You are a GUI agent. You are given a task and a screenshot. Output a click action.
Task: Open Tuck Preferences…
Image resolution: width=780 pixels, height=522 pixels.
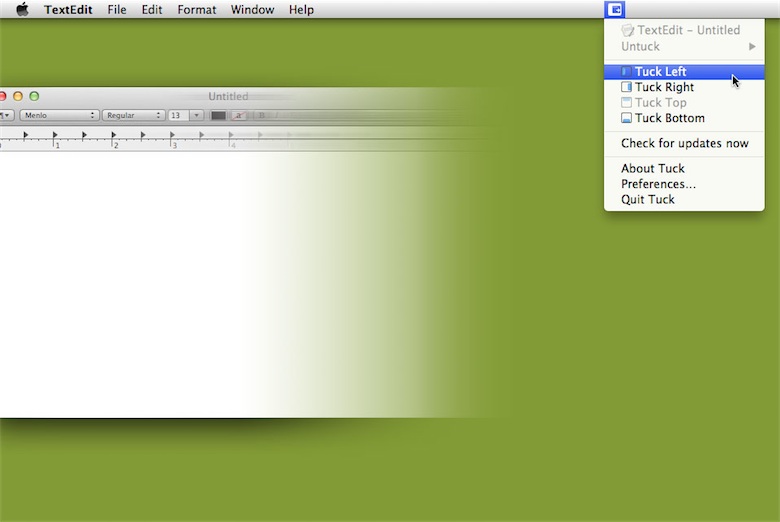684,184
